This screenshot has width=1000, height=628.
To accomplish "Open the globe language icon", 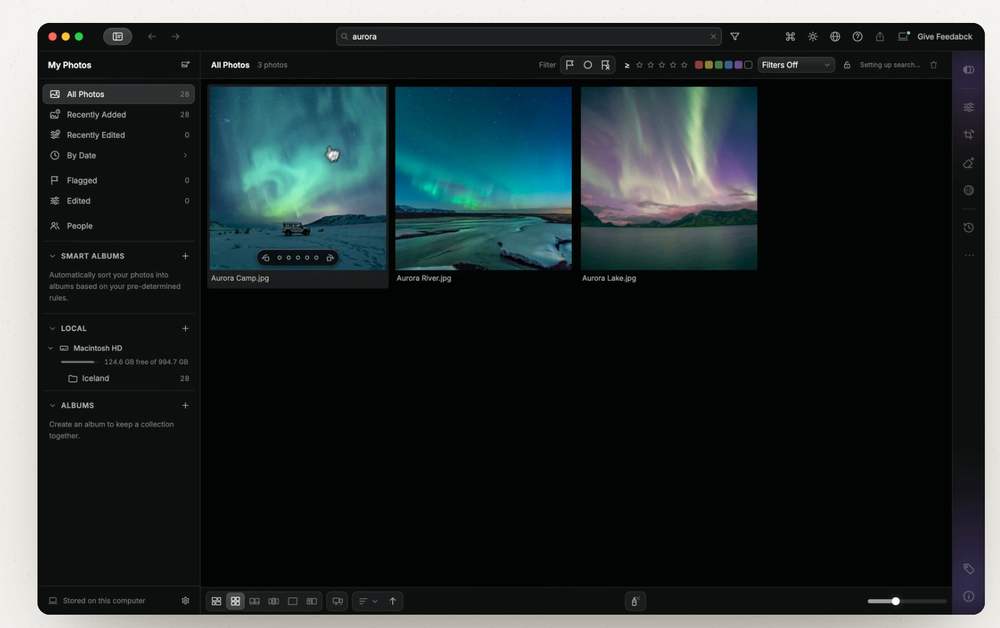I will pyautogui.click(x=835, y=37).
